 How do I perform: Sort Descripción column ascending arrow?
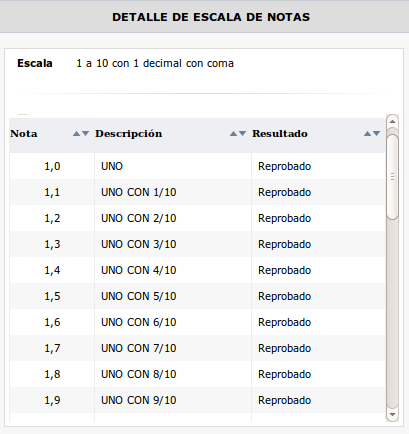(233, 134)
